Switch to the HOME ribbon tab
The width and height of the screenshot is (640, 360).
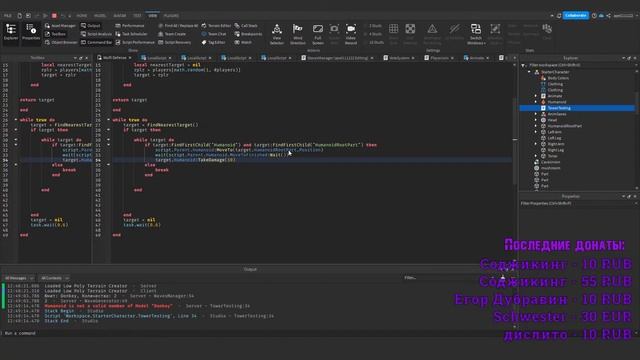tap(82, 16)
